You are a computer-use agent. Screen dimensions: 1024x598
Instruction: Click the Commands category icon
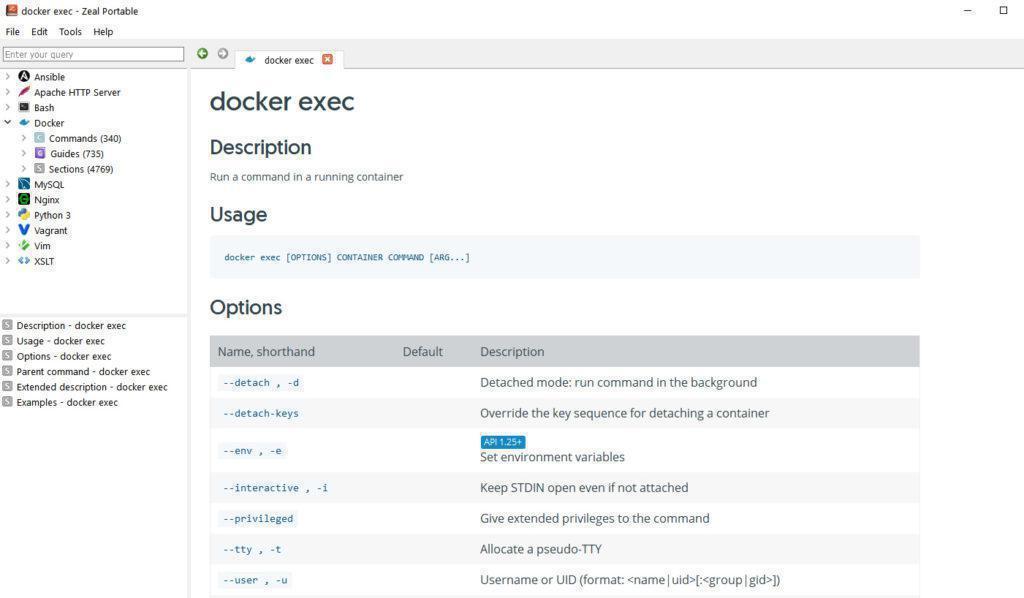coord(39,138)
